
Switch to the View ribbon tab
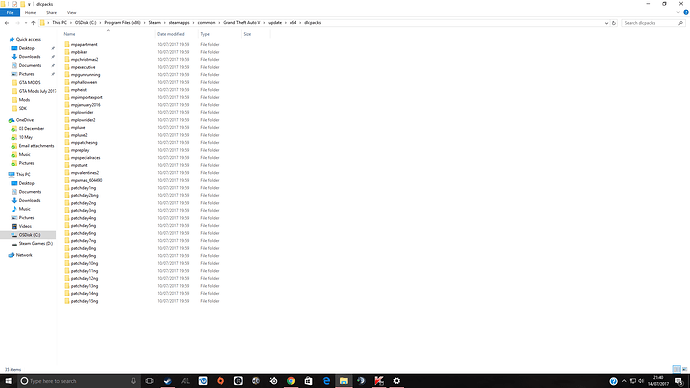pyautogui.click(x=71, y=13)
